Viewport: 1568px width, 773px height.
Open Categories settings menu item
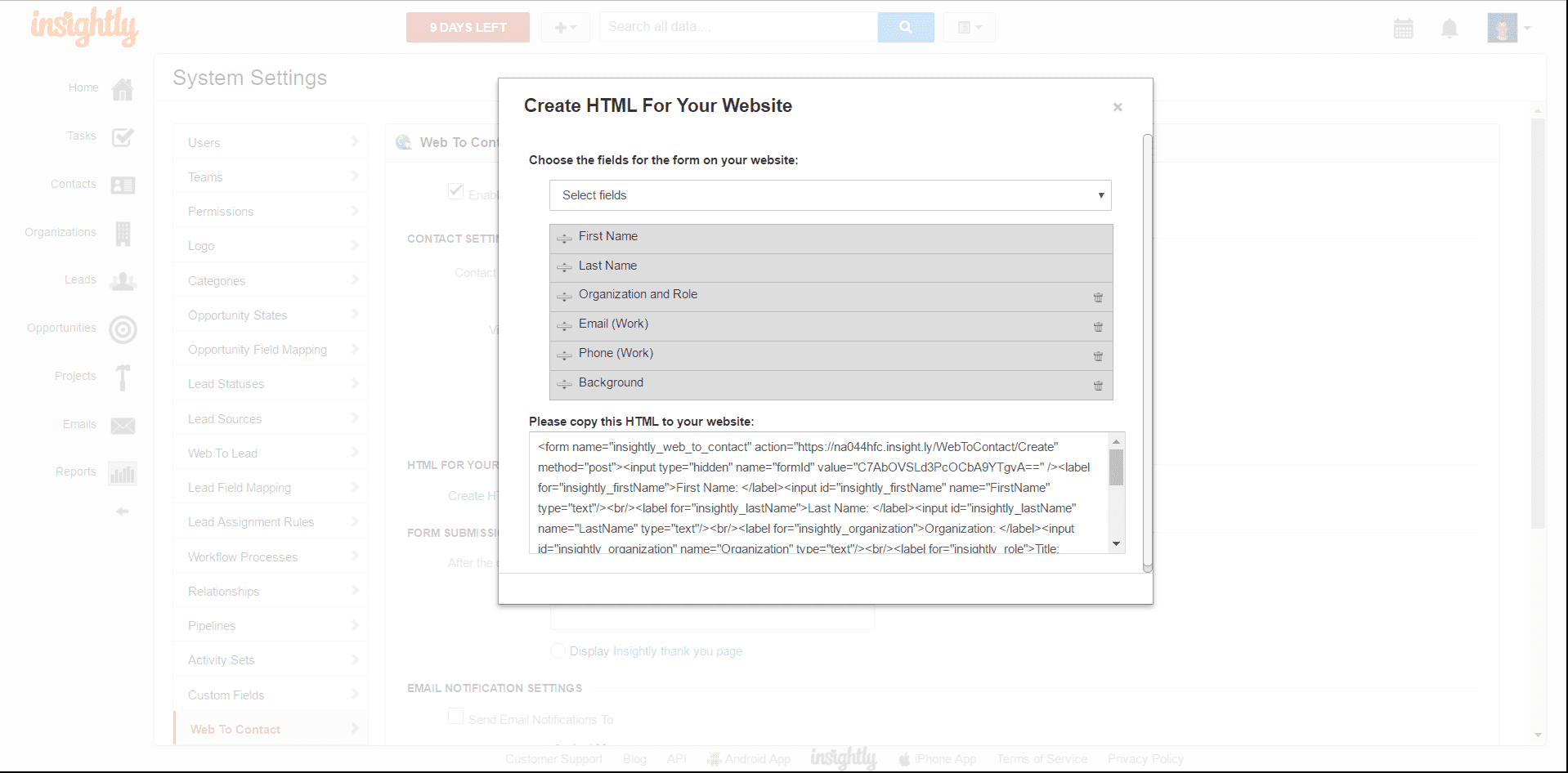(271, 280)
